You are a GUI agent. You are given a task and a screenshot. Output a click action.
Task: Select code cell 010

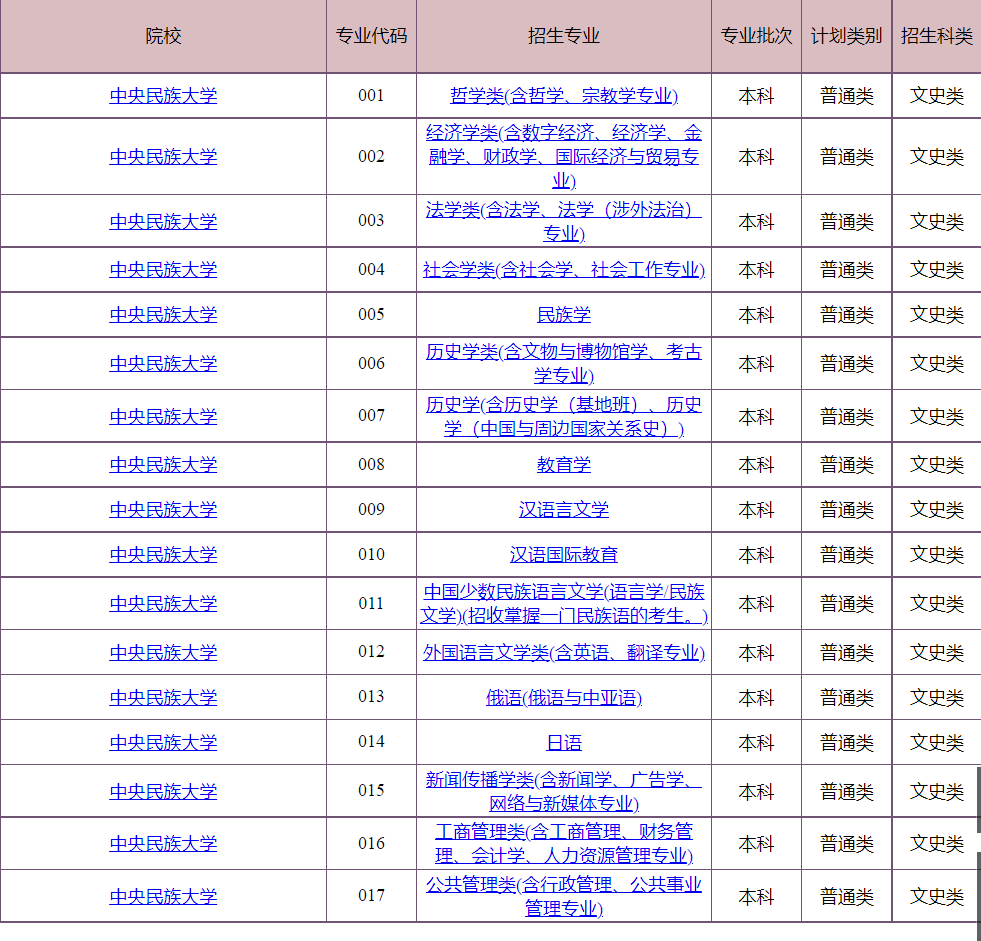tap(372, 555)
